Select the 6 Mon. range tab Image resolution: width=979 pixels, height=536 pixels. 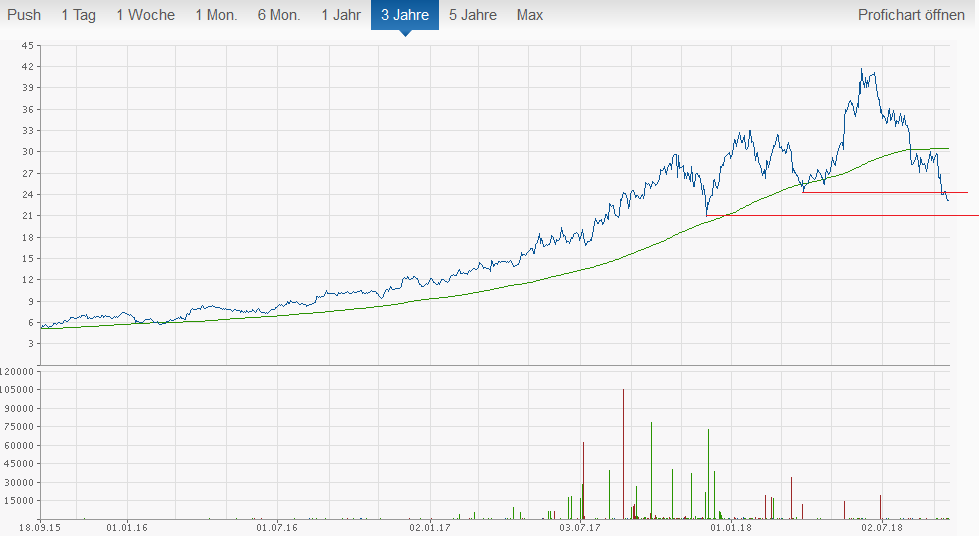pyautogui.click(x=279, y=15)
